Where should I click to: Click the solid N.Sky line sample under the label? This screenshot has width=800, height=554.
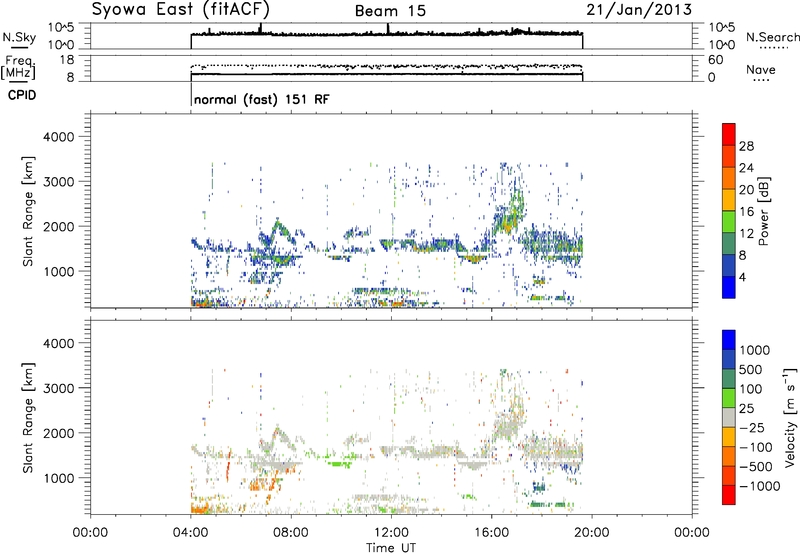19,47
